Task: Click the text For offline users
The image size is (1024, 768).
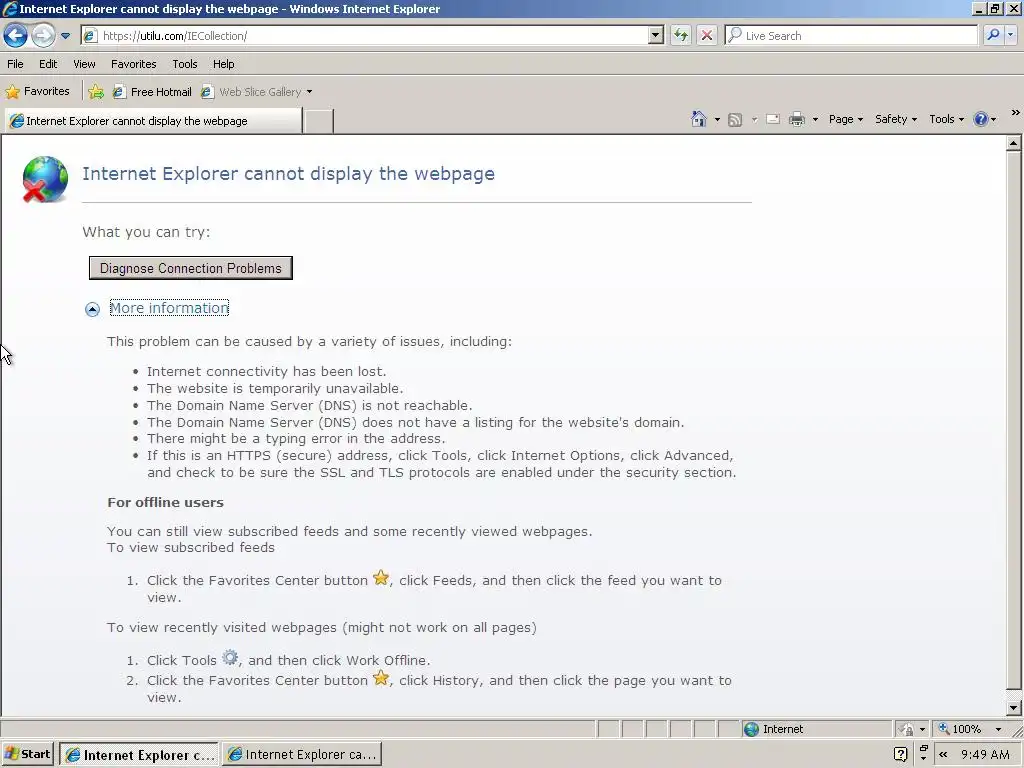Action: pyautogui.click(x=165, y=502)
